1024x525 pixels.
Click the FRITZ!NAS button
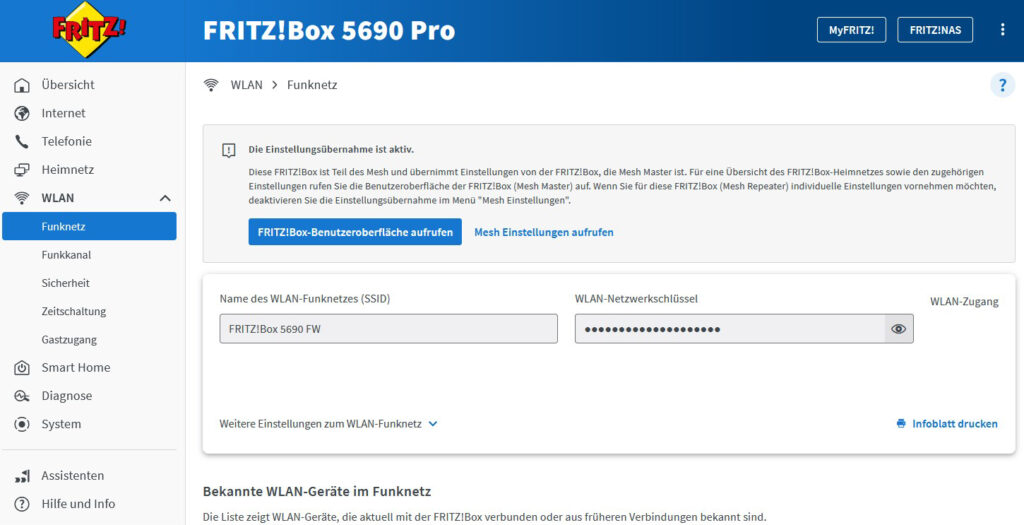(x=935, y=30)
